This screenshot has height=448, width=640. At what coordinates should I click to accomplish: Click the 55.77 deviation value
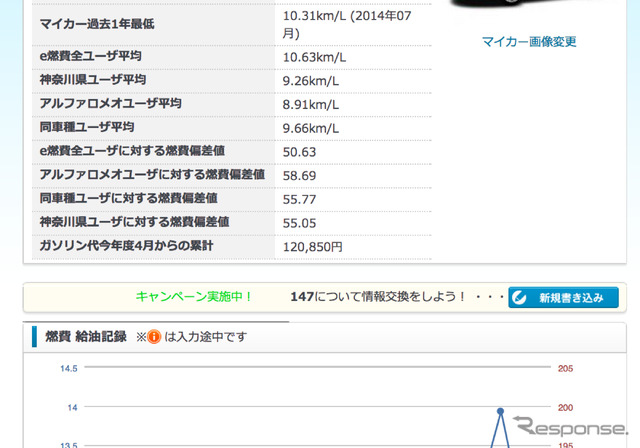299,200
